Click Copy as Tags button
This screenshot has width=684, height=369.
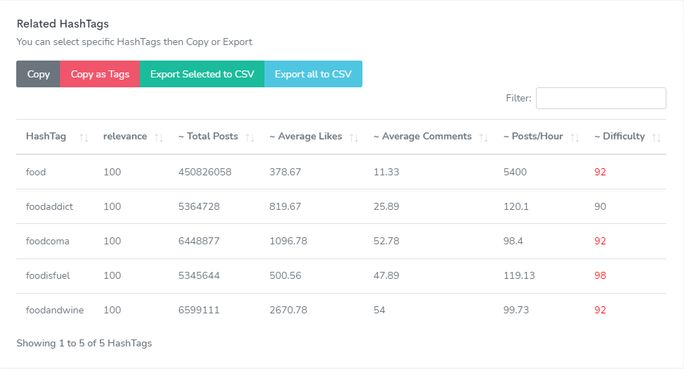(x=100, y=74)
